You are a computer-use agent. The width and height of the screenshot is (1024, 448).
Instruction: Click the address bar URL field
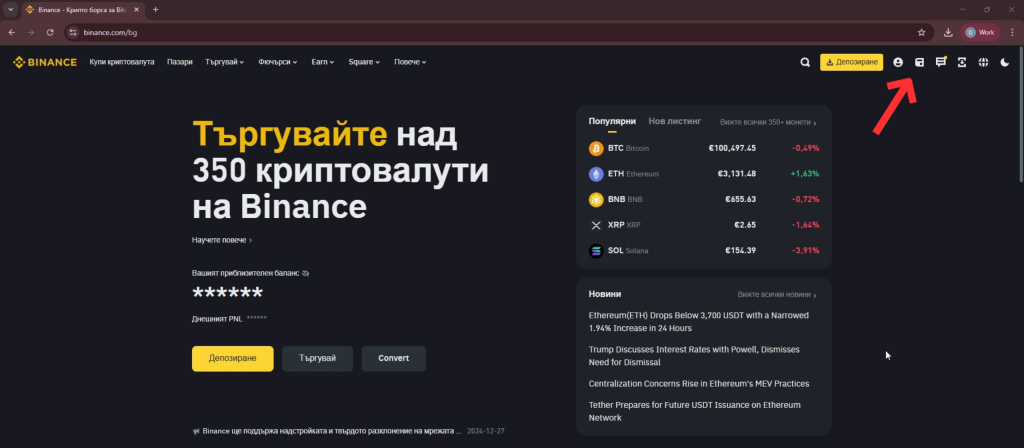coord(490,32)
